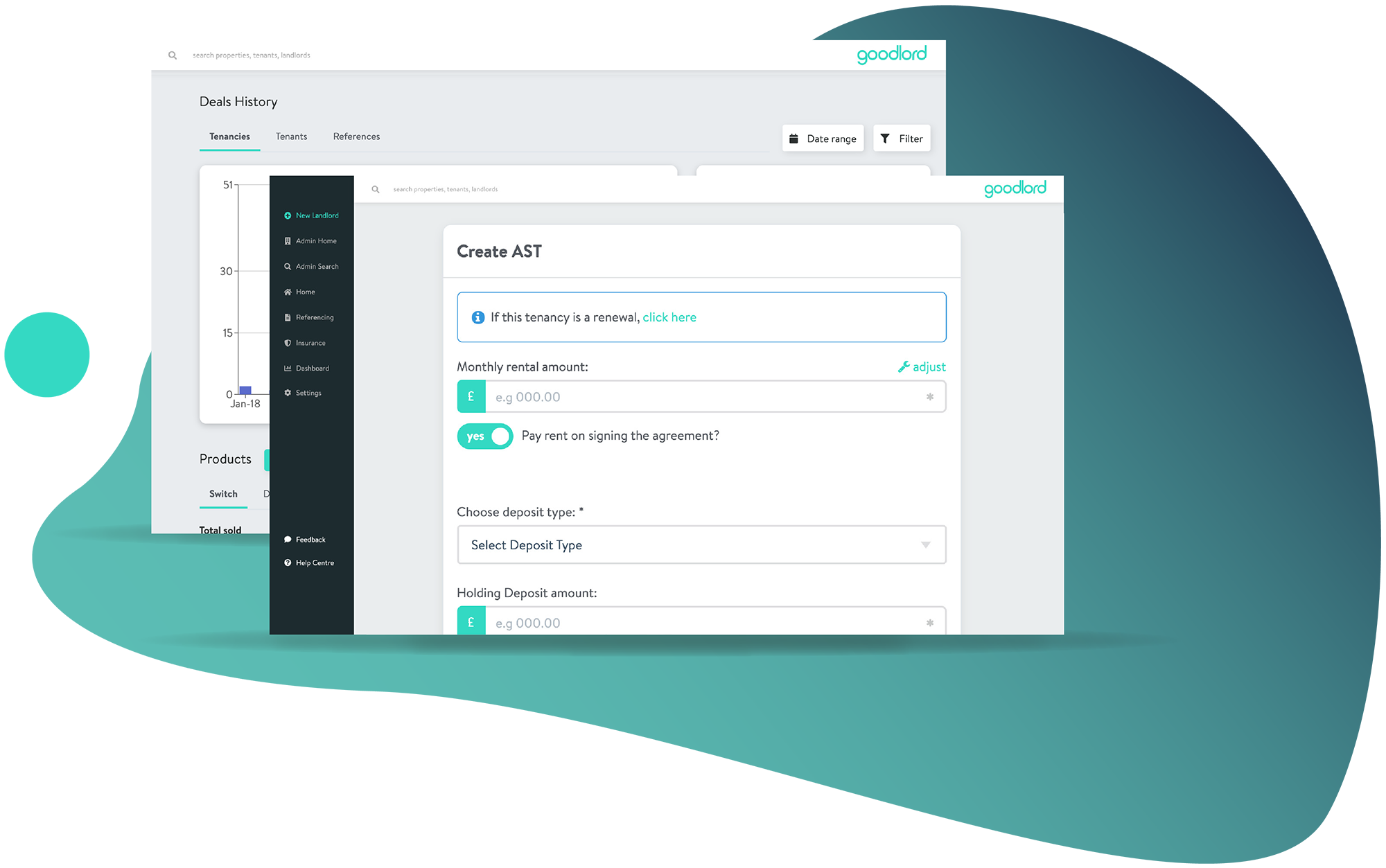Switch to the References tab
The image size is (1386, 868).
pyautogui.click(x=357, y=136)
